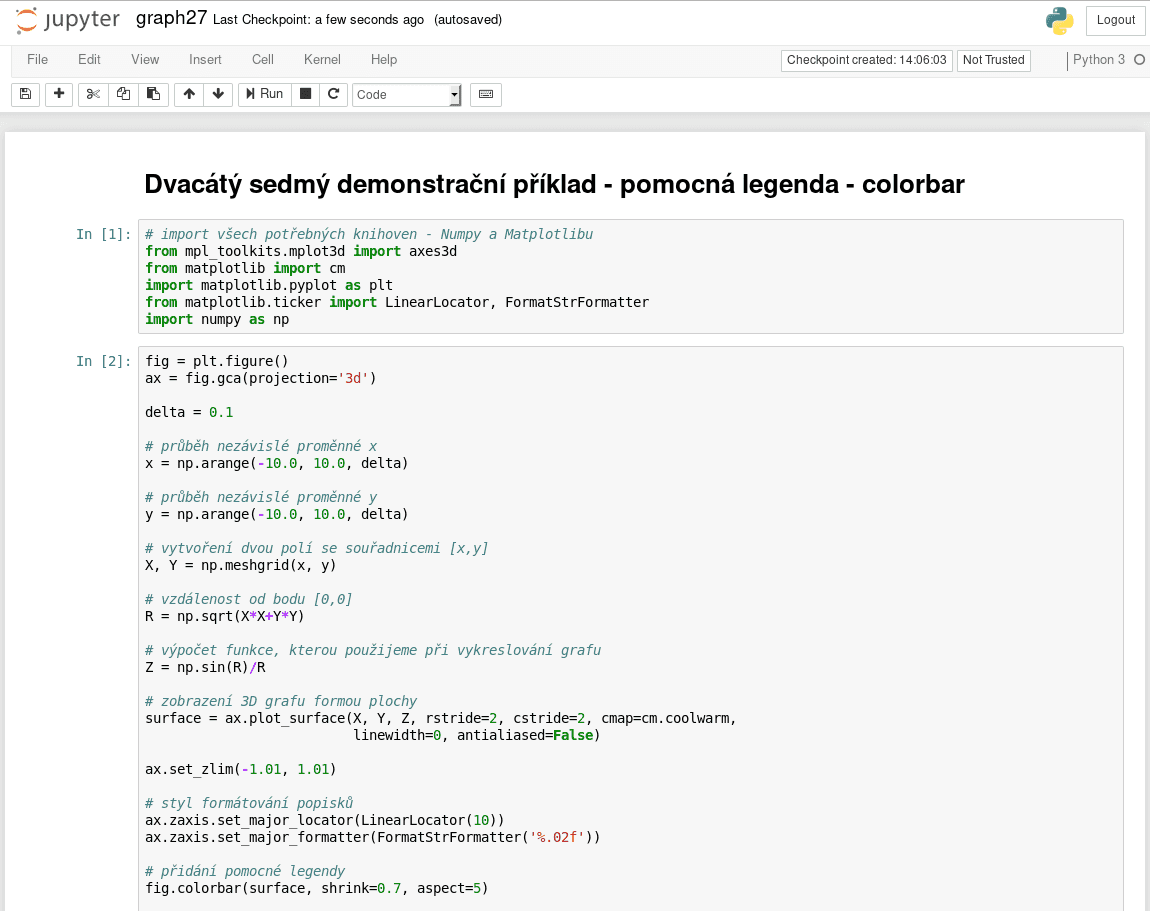The width and height of the screenshot is (1150, 911).
Task: Click the Jupyter logo
Action: 67,20
